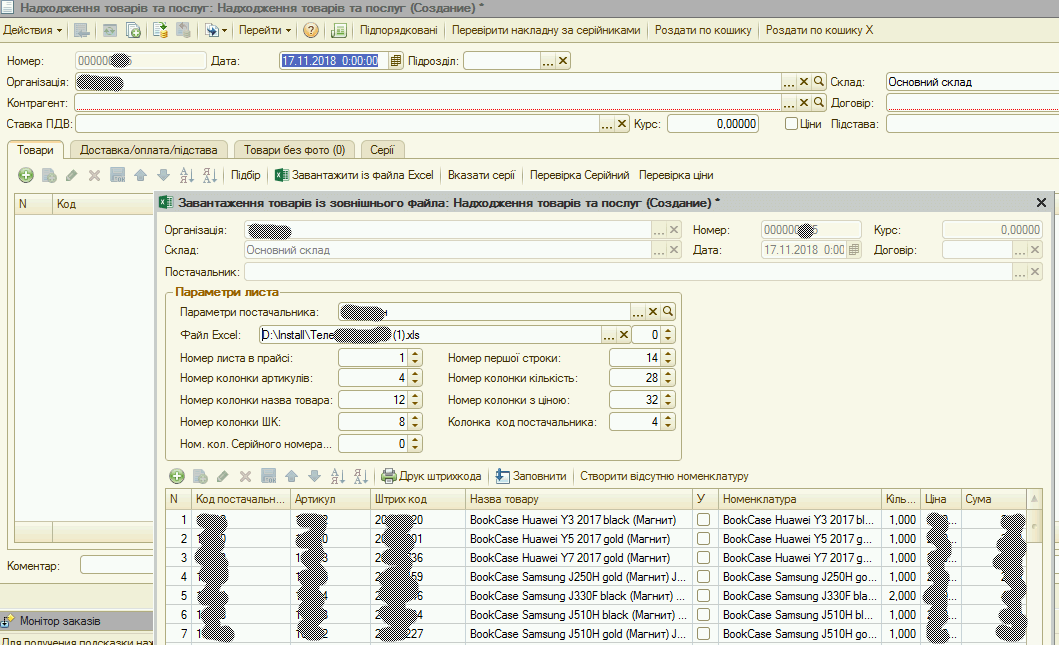Open selection list for Параметри постачальника
The image size is (1059, 645).
tap(637, 312)
